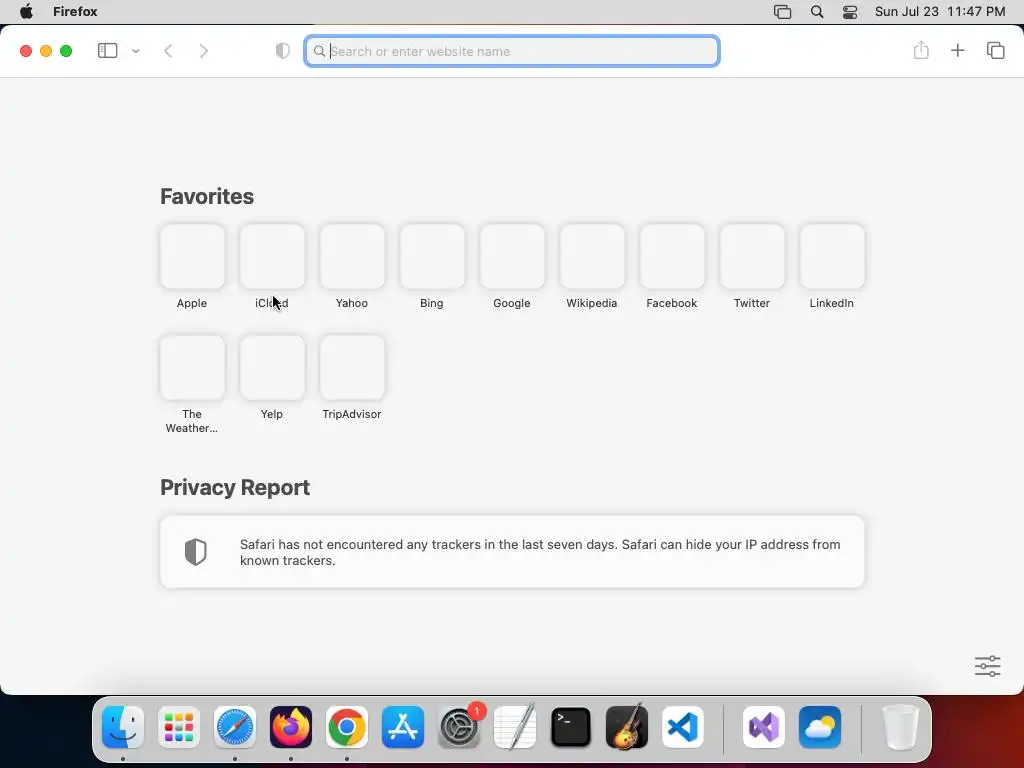
Task: Open the Twitter favorite tile
Action: (x=752, y=257)
